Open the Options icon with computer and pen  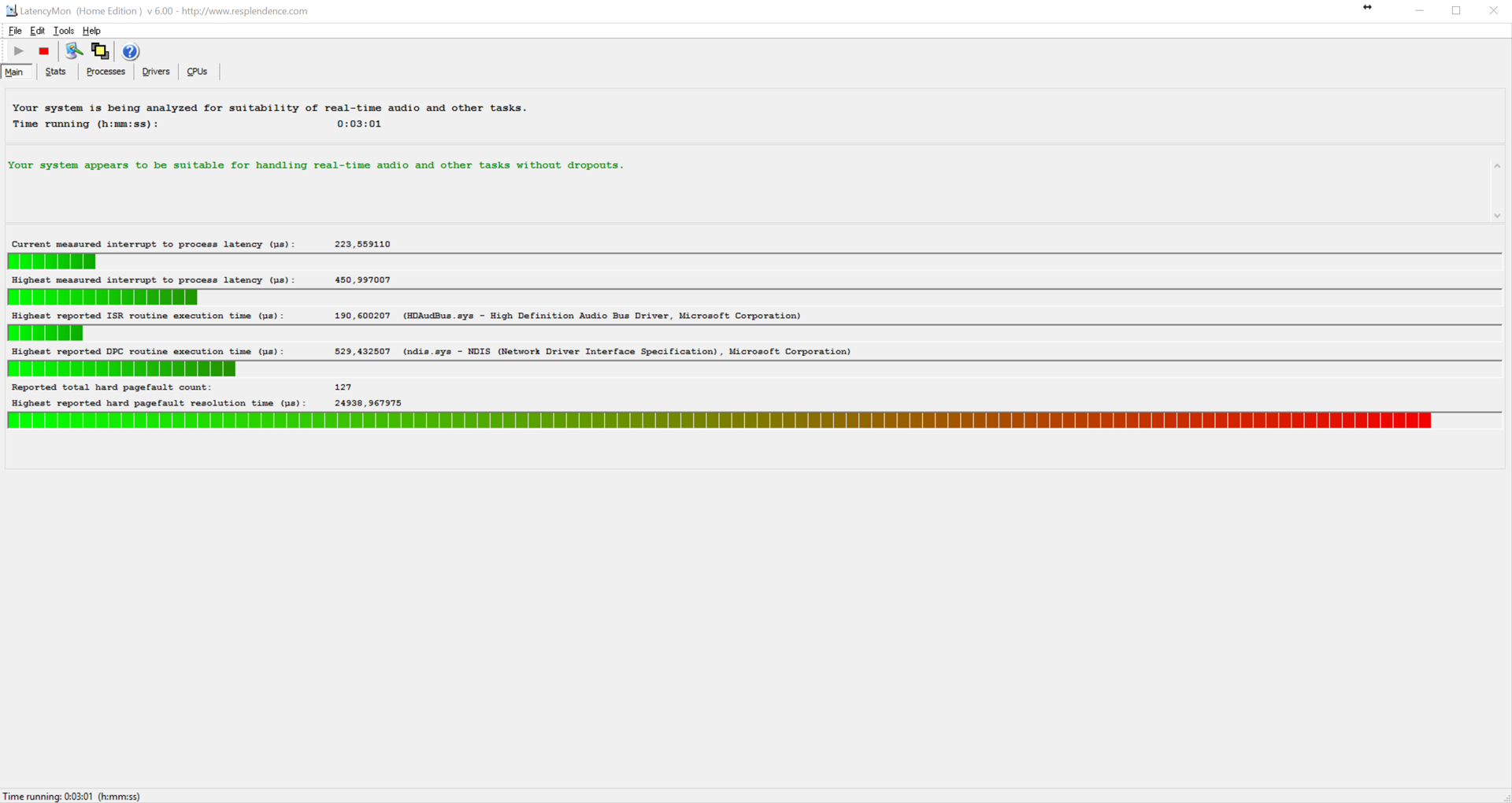coord(73,51)
